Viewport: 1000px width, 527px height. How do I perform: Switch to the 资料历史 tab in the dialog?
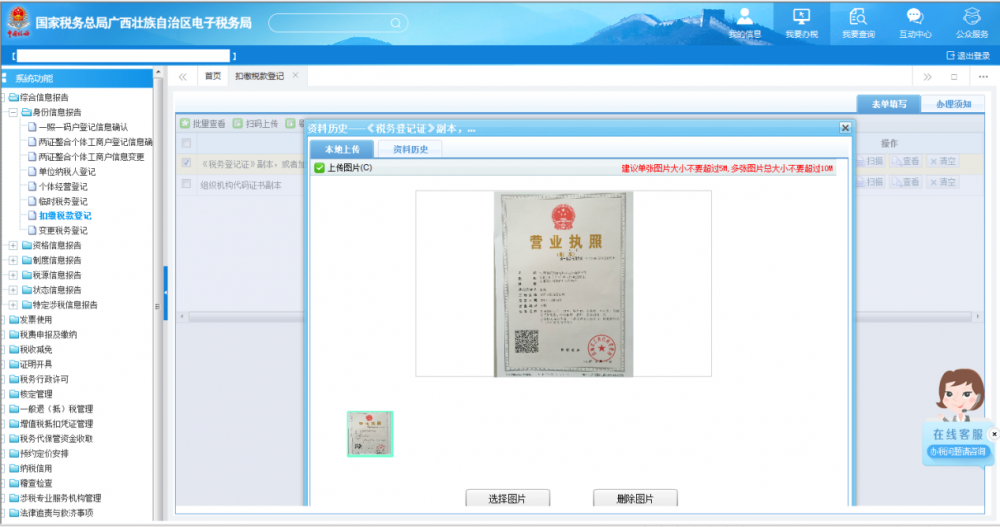pos(410,149)
